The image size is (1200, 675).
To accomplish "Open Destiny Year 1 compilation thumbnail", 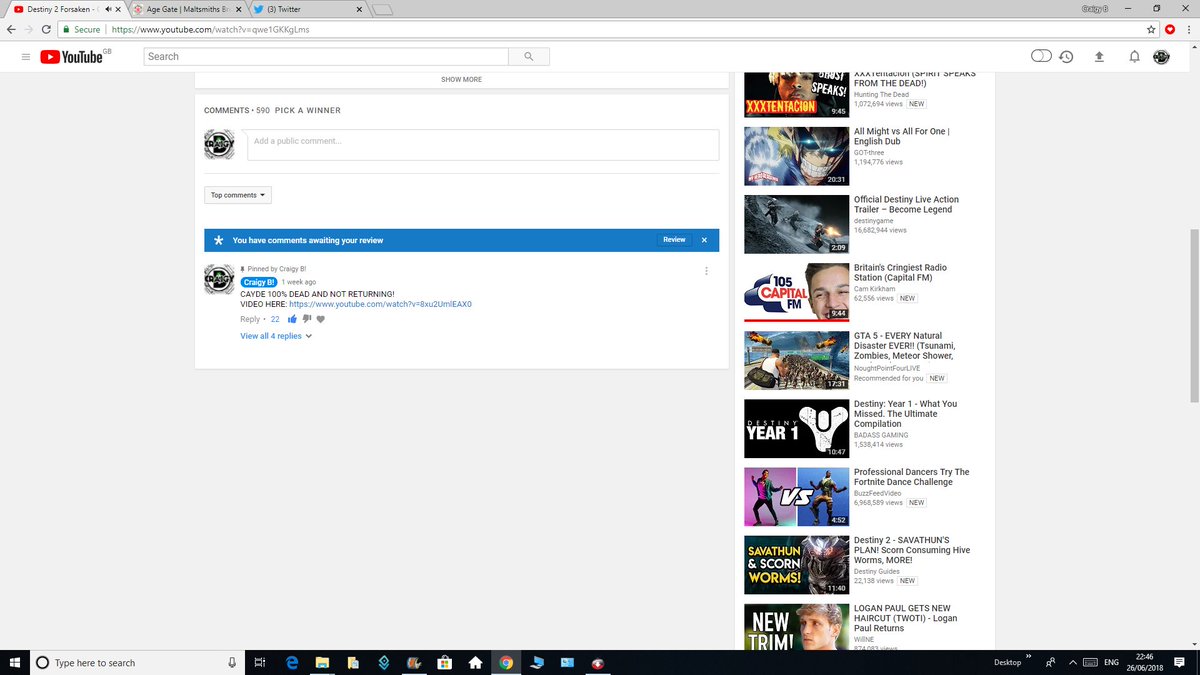I will coord(797,429).
